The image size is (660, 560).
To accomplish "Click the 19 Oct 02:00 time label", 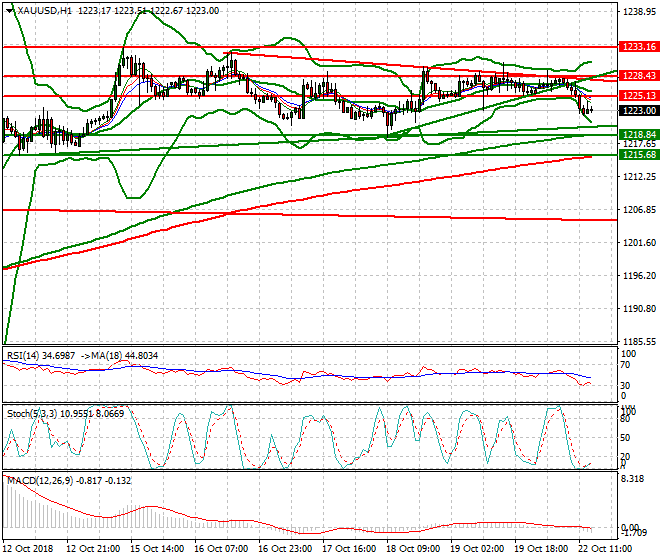I will [477, 549].
